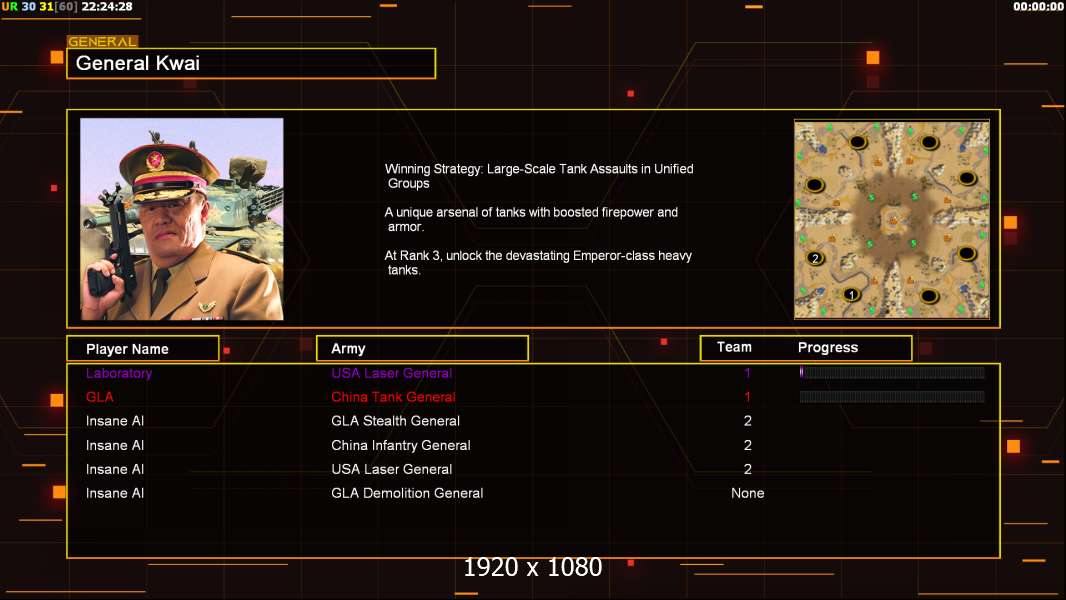1066x600 pixels.
Task: Click team number for Laboratory row
Action: point(747,373)
